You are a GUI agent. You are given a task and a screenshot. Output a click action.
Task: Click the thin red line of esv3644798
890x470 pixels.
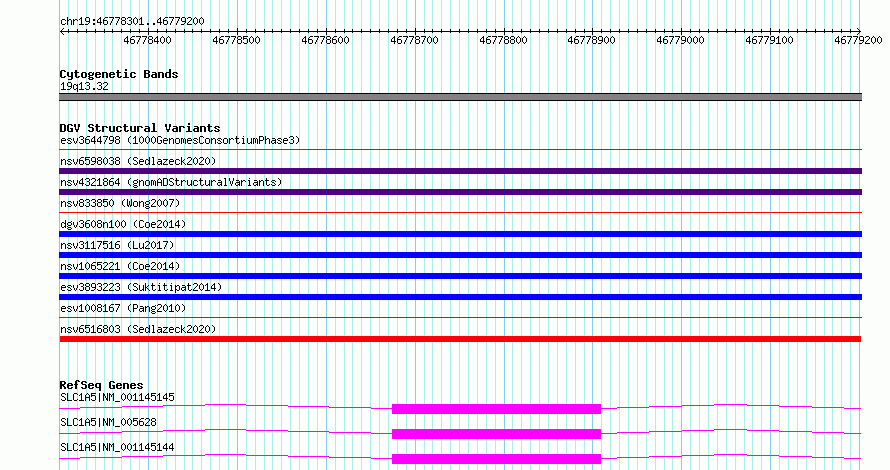point(460,150)
